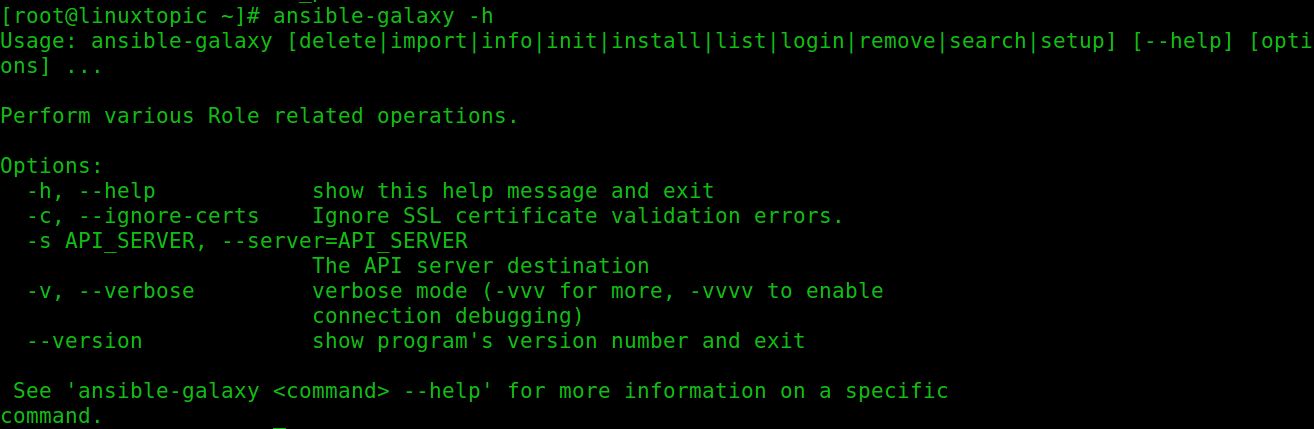
Task: Click the 'search' subcommand in usage list
Action: [x=988, y=41]
